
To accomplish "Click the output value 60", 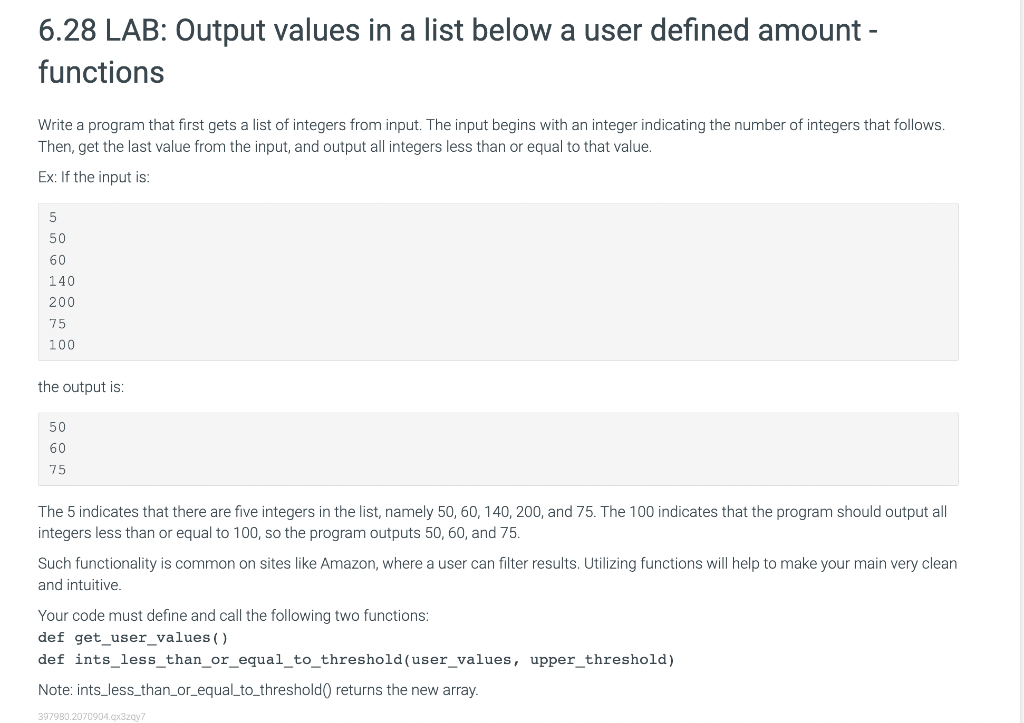I will coord(57,448).
